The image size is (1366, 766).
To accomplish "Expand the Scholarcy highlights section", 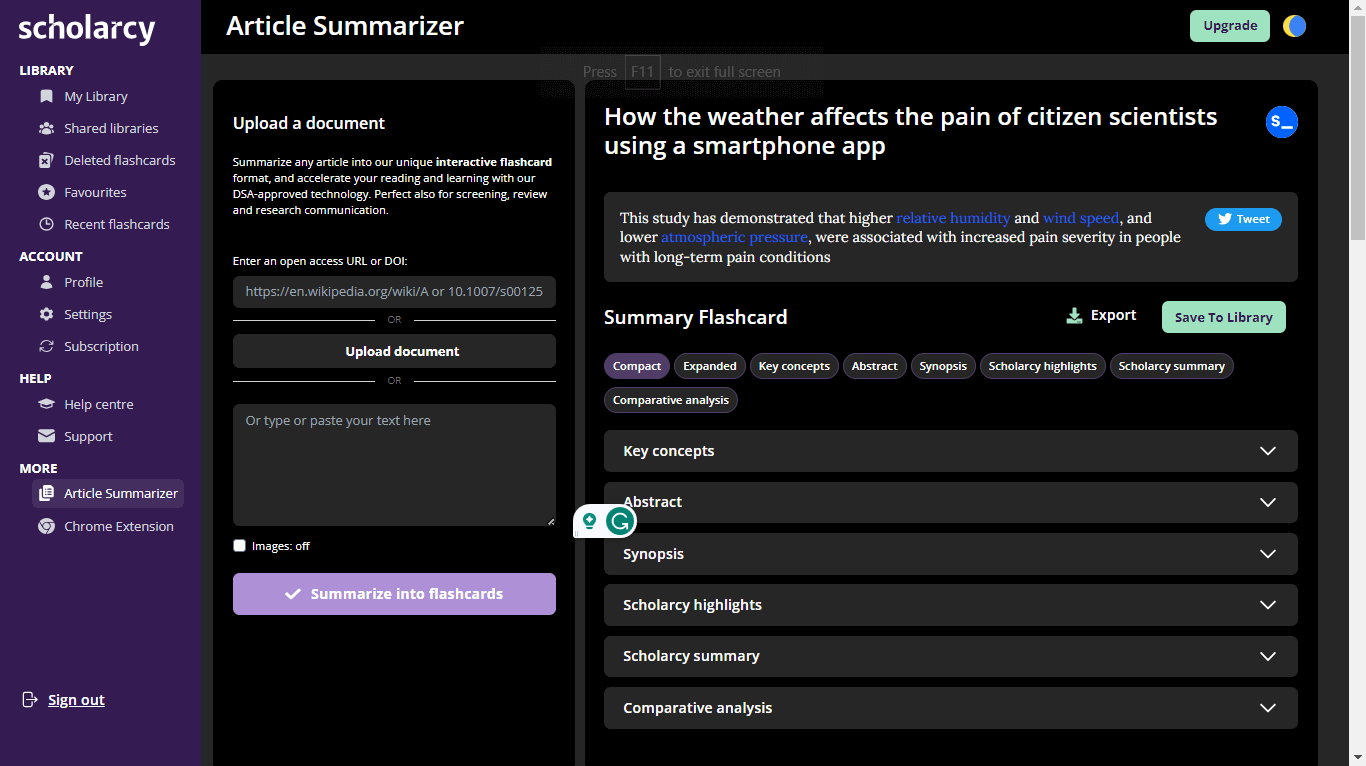I will pyautogui.click(x=950, y=605).
